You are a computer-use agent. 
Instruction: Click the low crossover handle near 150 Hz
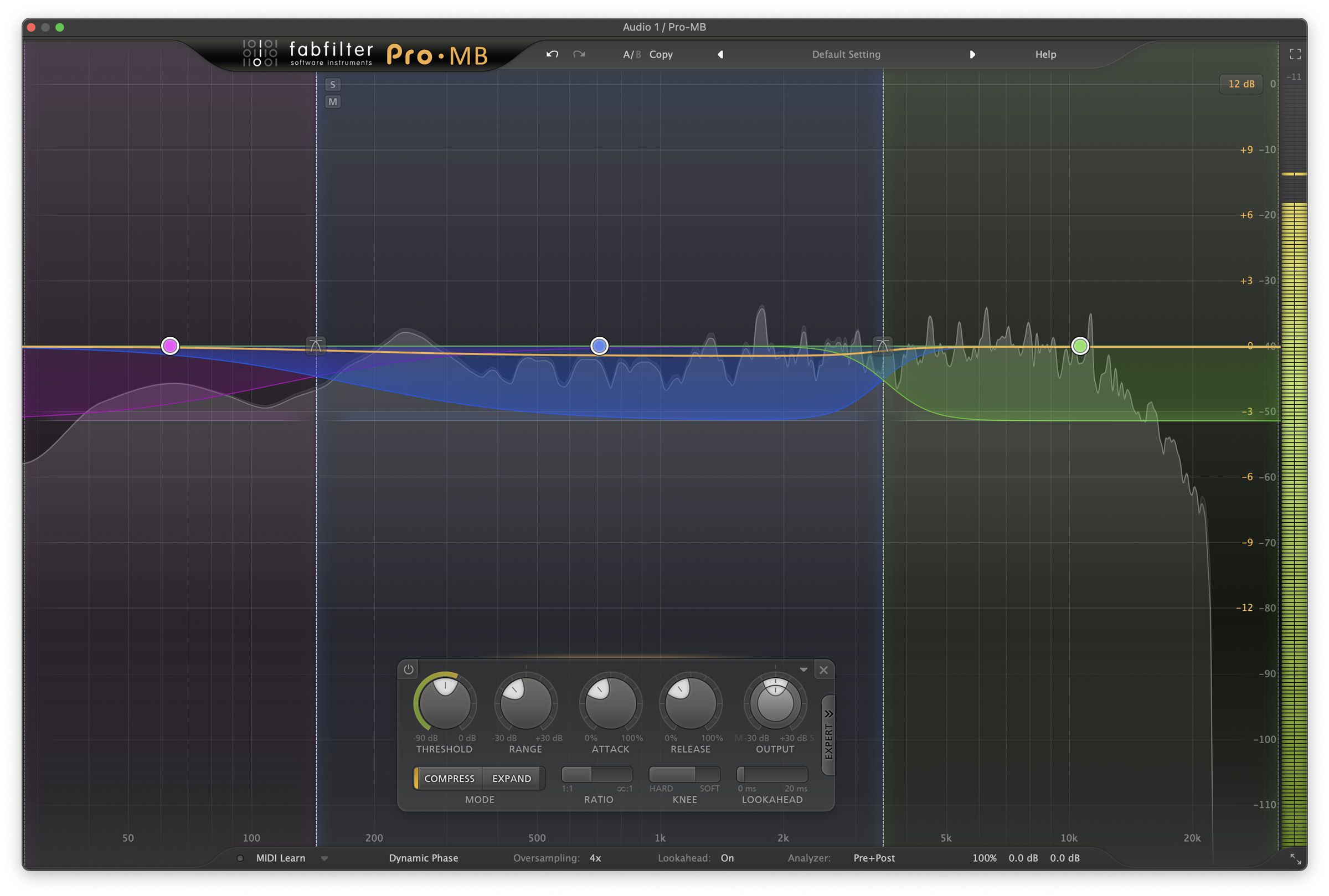(x=316, y=345)
